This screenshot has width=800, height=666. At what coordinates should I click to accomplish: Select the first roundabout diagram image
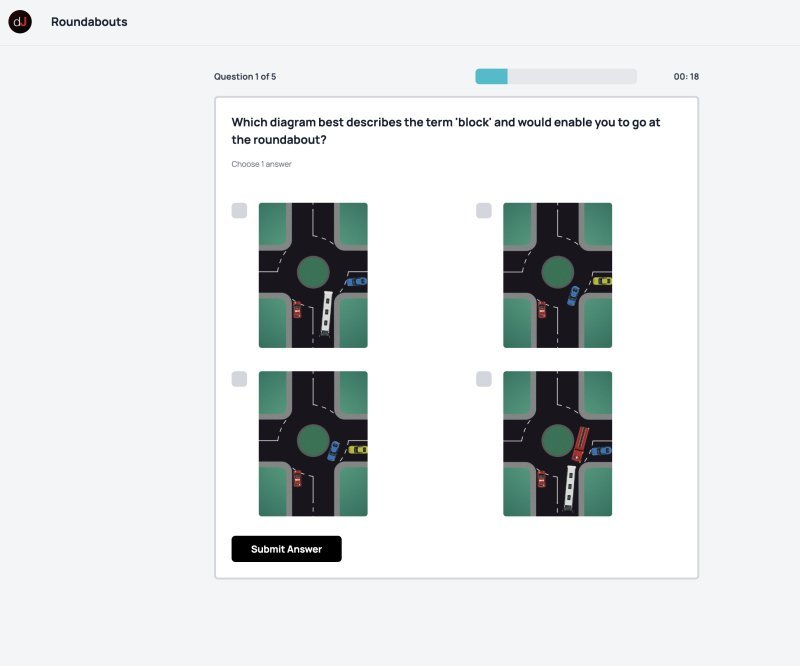click(x=313, y=275)
